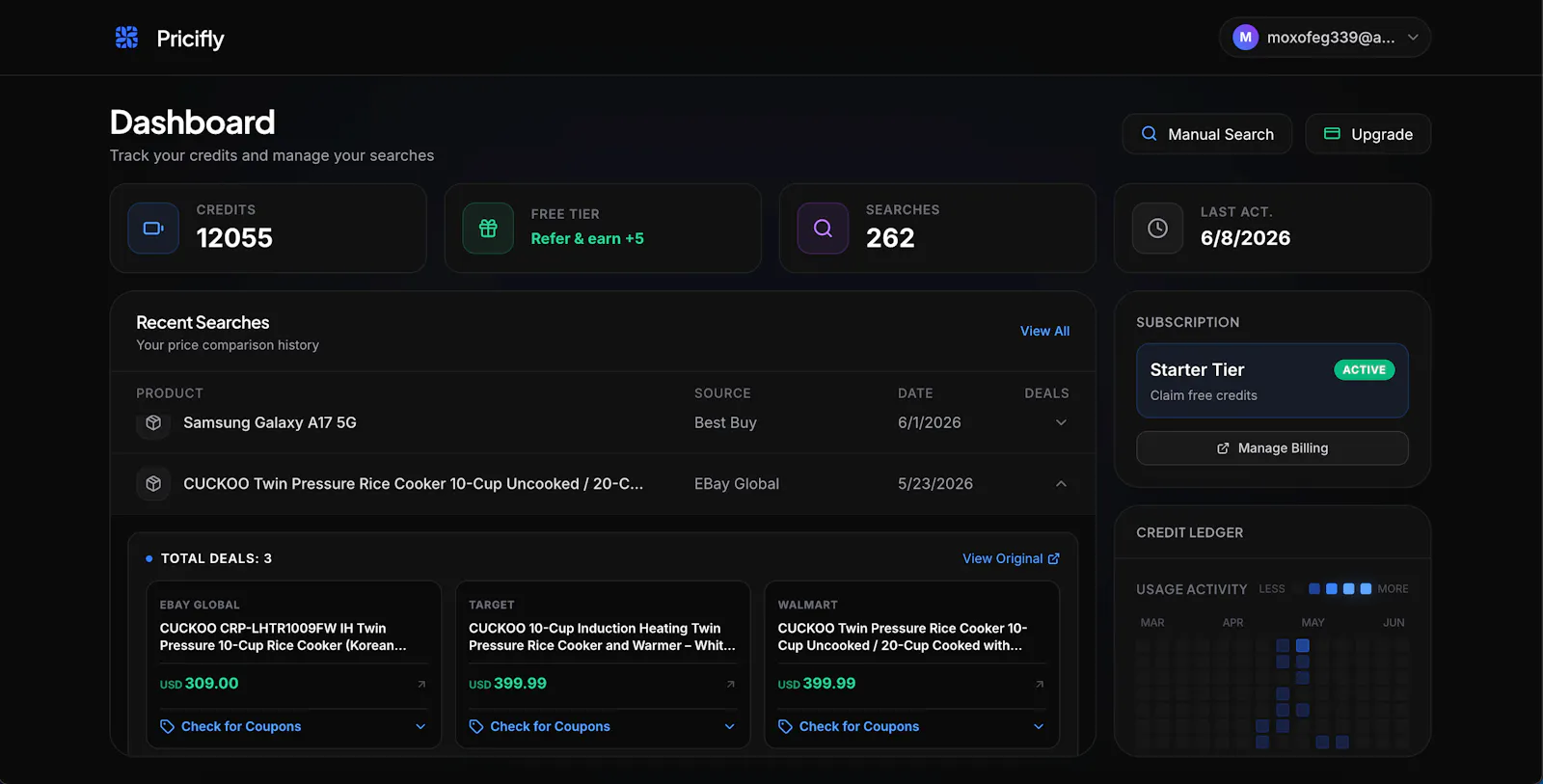
Task: Open the View All searches link
Action: click(x=1044, y=331)
